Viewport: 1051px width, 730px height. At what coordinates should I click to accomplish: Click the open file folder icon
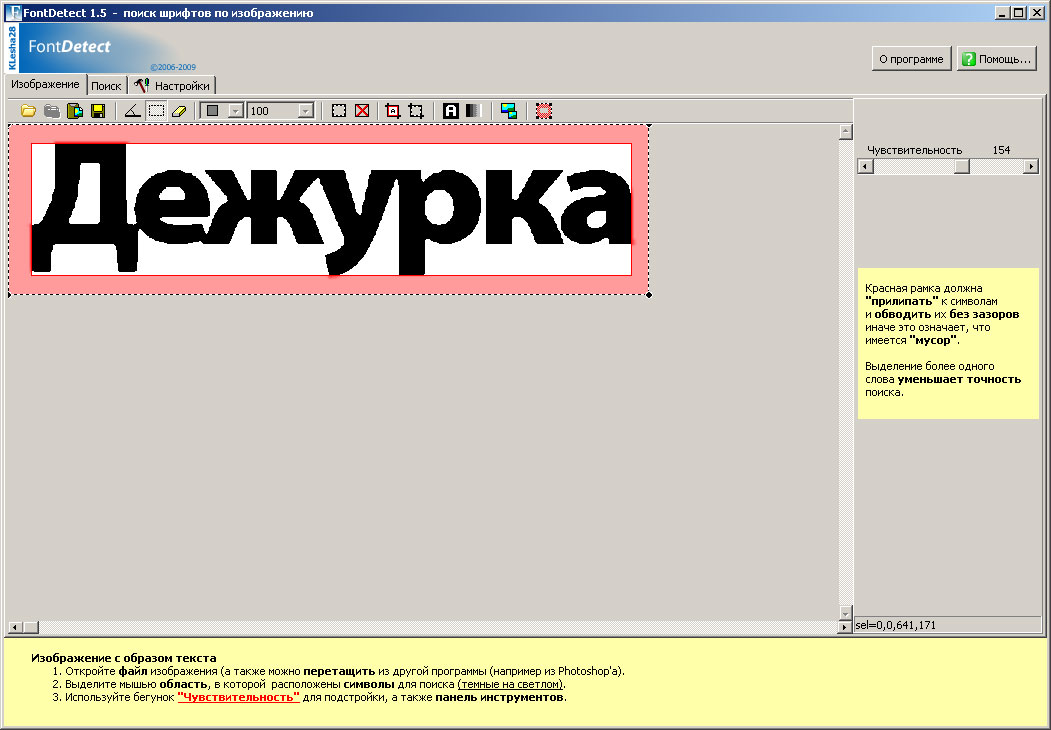pos(28,111)
